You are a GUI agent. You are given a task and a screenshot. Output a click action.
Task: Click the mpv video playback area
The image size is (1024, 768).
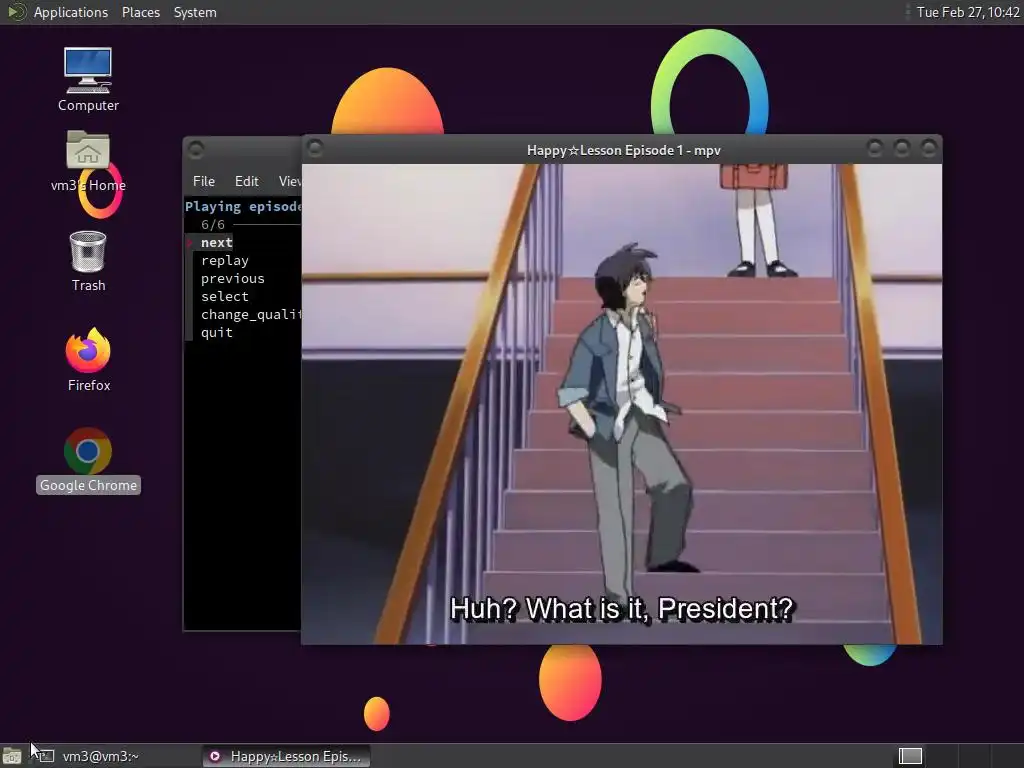pyautogui.click(x=622, y=404)
